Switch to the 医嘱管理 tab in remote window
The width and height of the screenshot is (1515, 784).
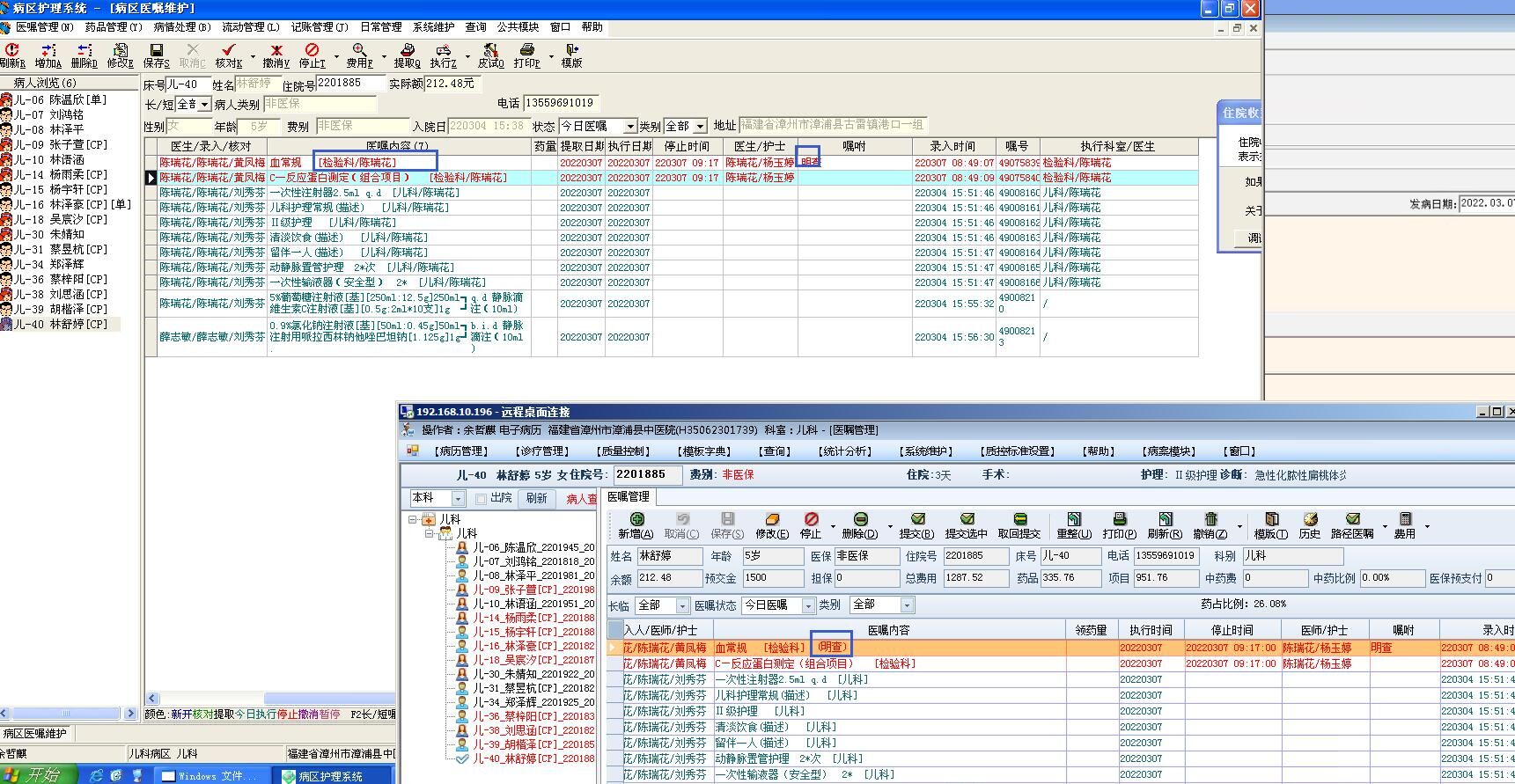pyautogui.click(x=629, y=497)
